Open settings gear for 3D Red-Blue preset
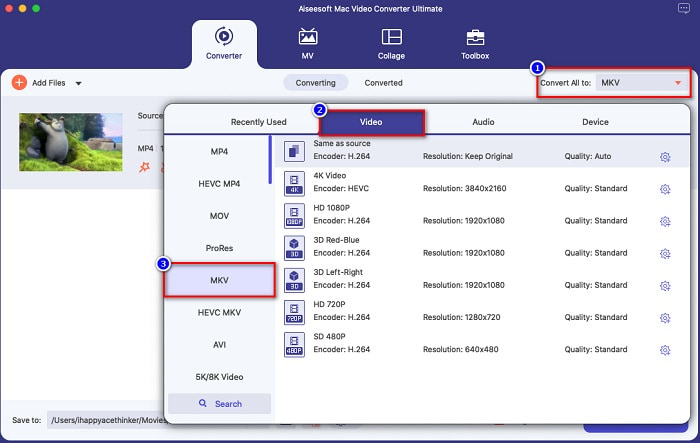Viewport: 700px width, 443px height. [x=665, y=254]
